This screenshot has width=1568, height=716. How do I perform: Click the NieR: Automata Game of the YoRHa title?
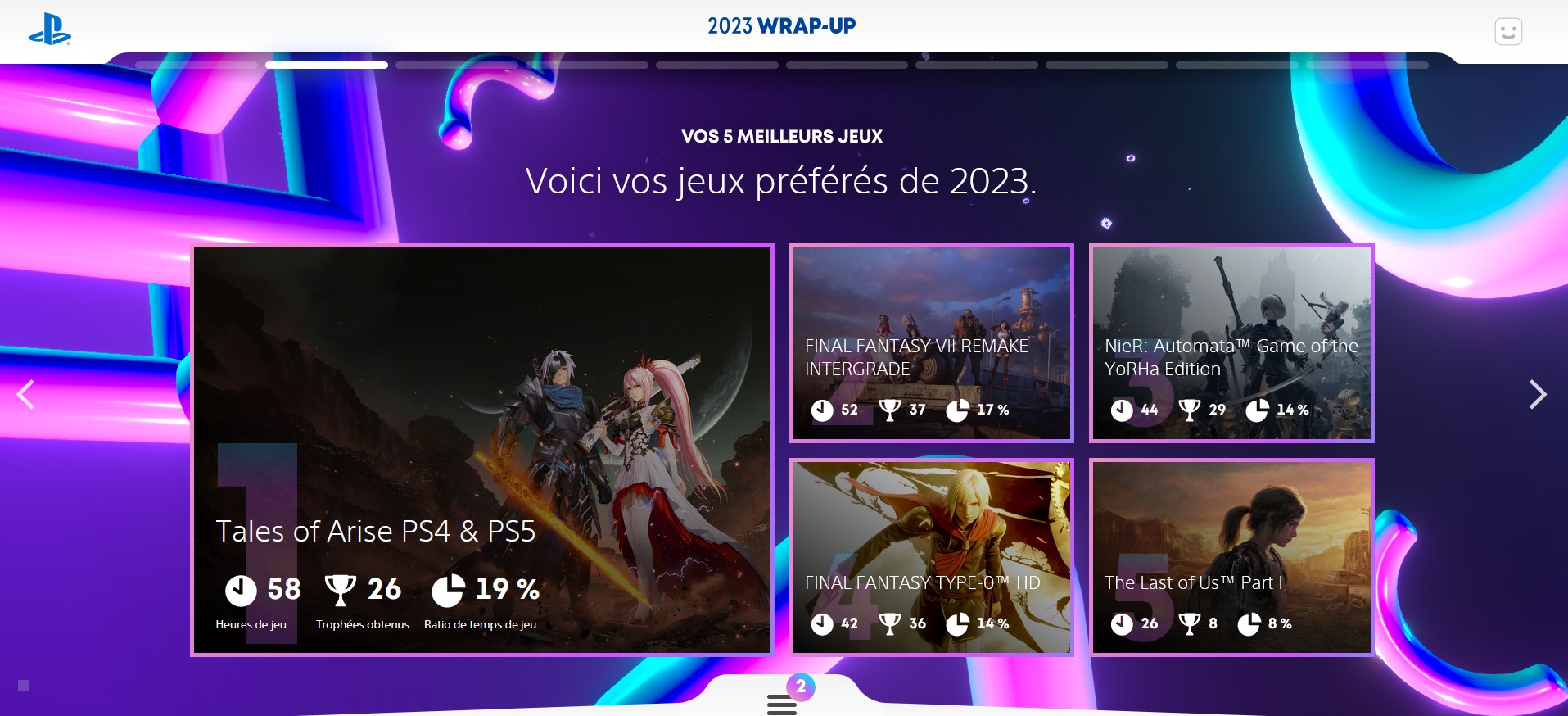tap(1231, 357)
